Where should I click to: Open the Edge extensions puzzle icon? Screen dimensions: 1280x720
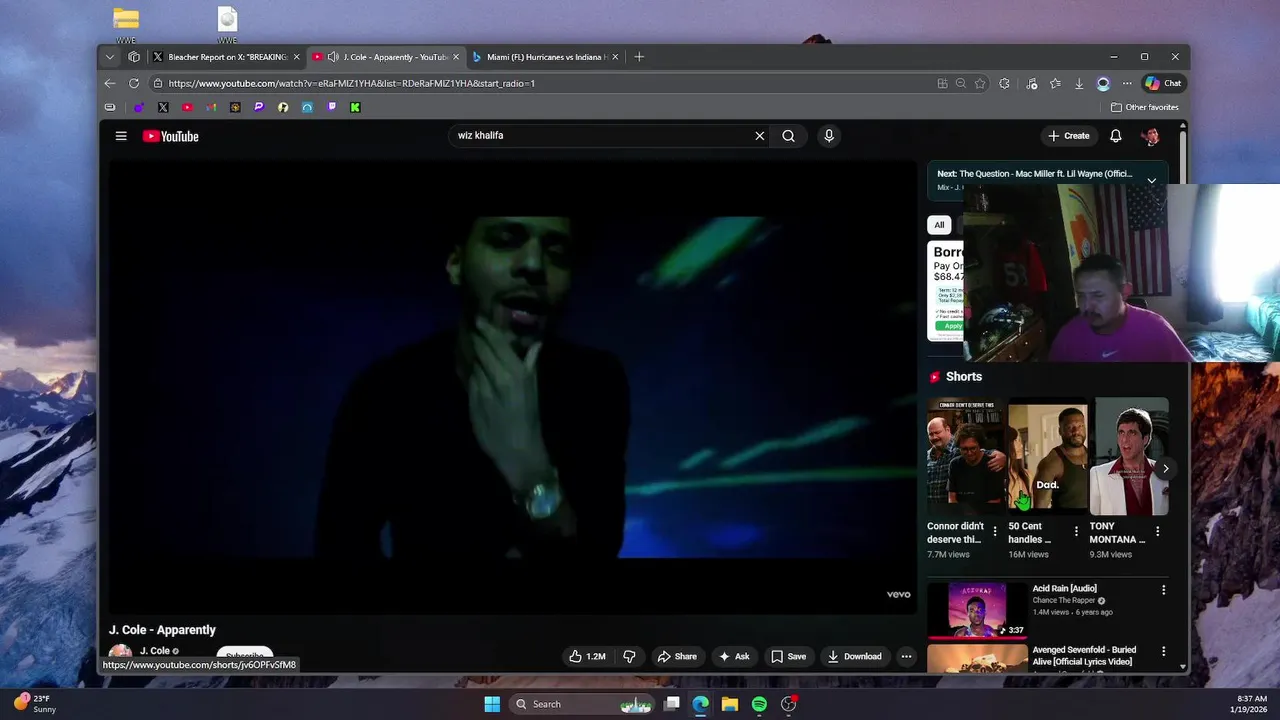click(1004, 83)
